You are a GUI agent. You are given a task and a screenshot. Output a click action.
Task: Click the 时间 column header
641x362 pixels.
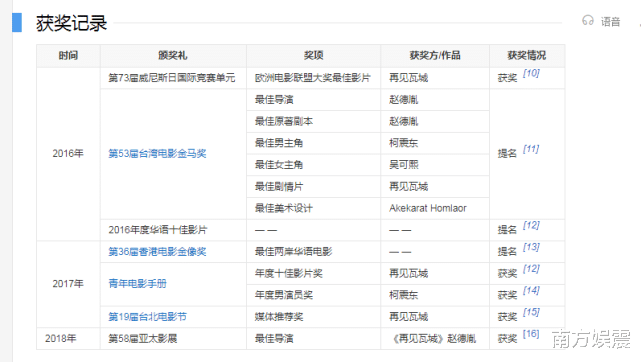point(68,55)
